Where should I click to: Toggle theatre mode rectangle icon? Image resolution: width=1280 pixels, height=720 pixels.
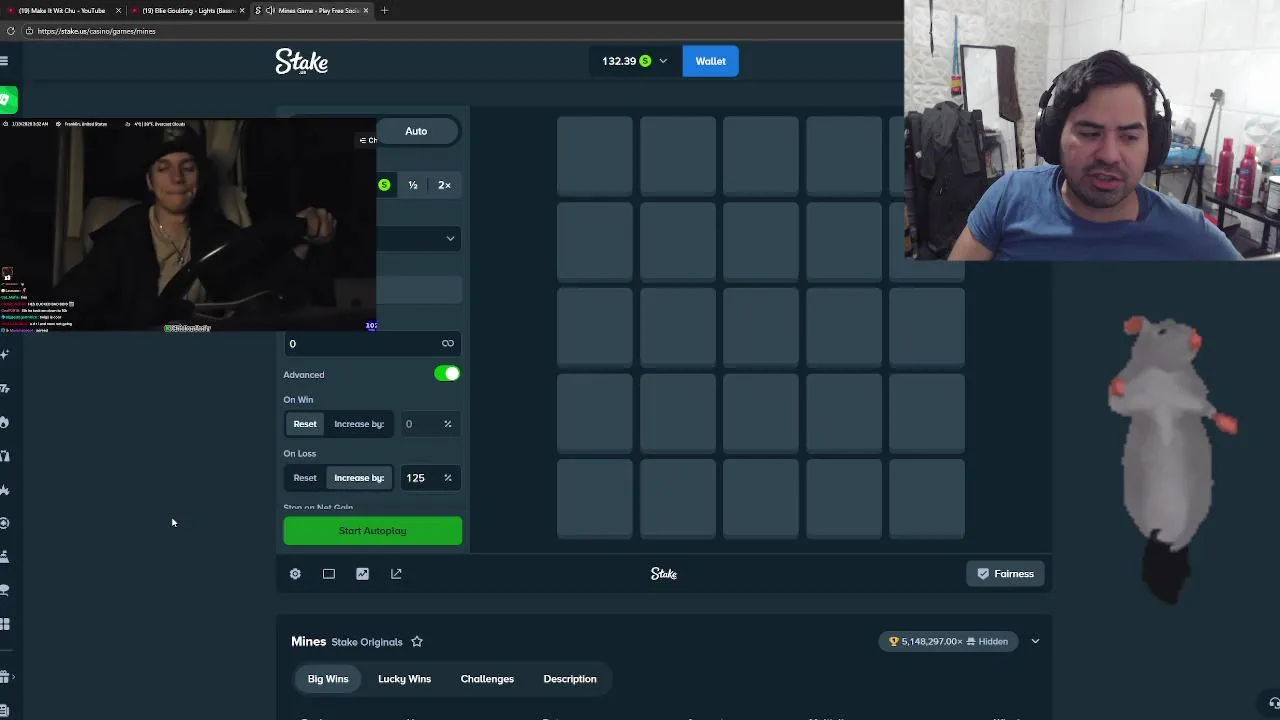click(x=329, y=574)
